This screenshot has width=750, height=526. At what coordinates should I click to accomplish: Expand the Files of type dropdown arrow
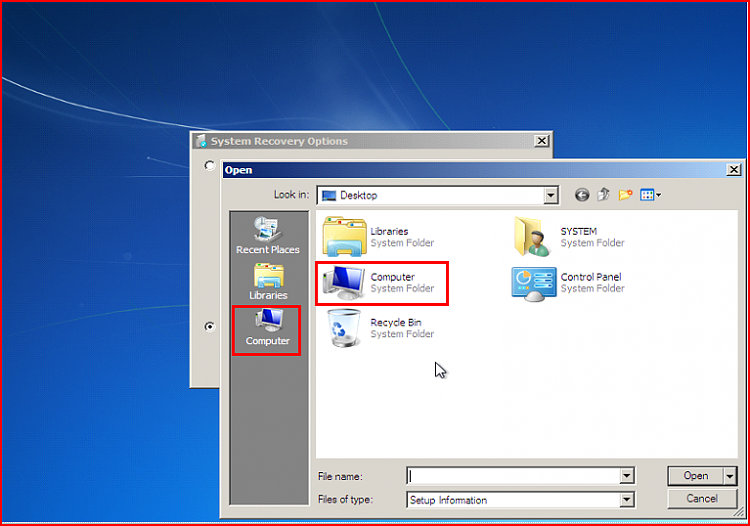(x=626, y=500)
